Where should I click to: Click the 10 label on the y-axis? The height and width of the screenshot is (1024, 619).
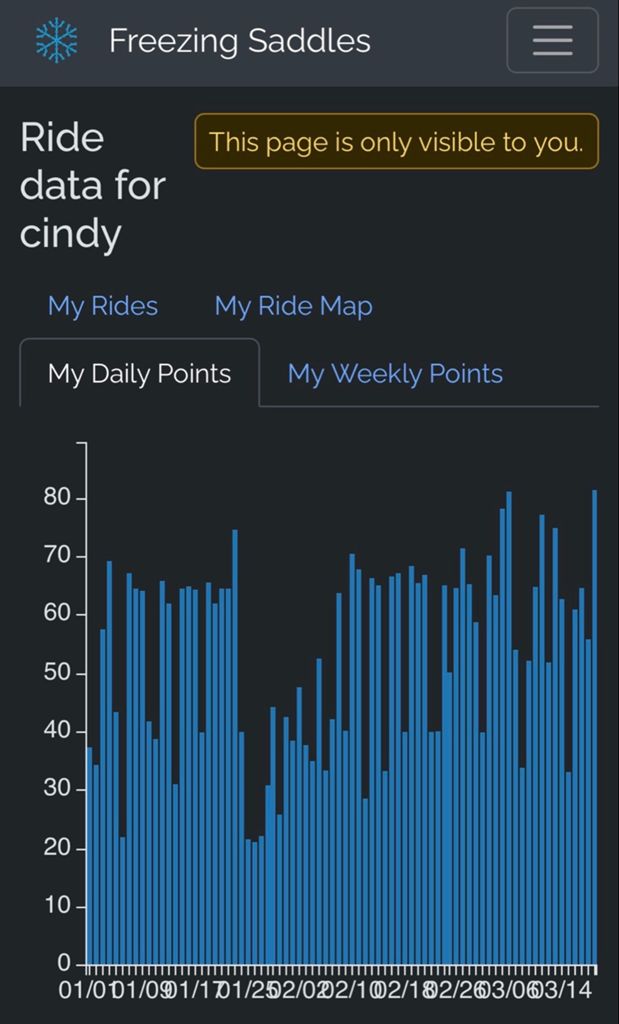click(58, 906)
